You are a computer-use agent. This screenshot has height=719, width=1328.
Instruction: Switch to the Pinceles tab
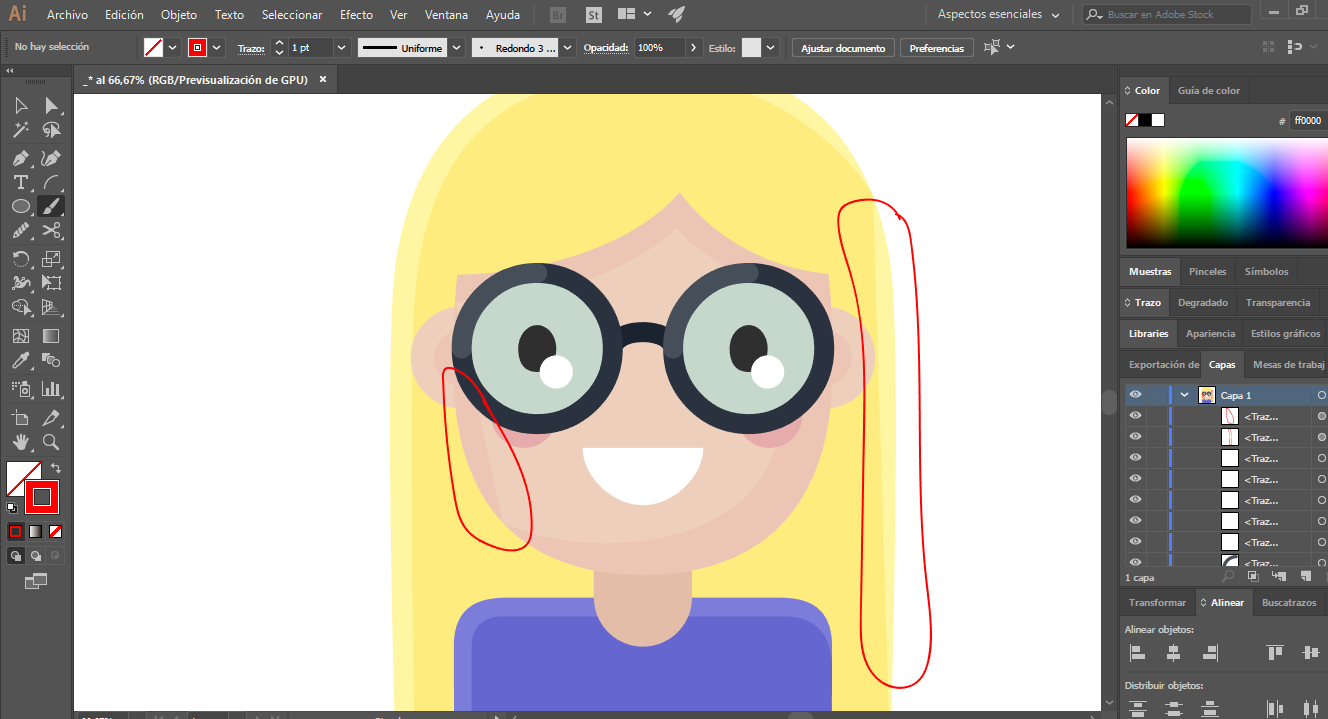(x=1207, y=271)
